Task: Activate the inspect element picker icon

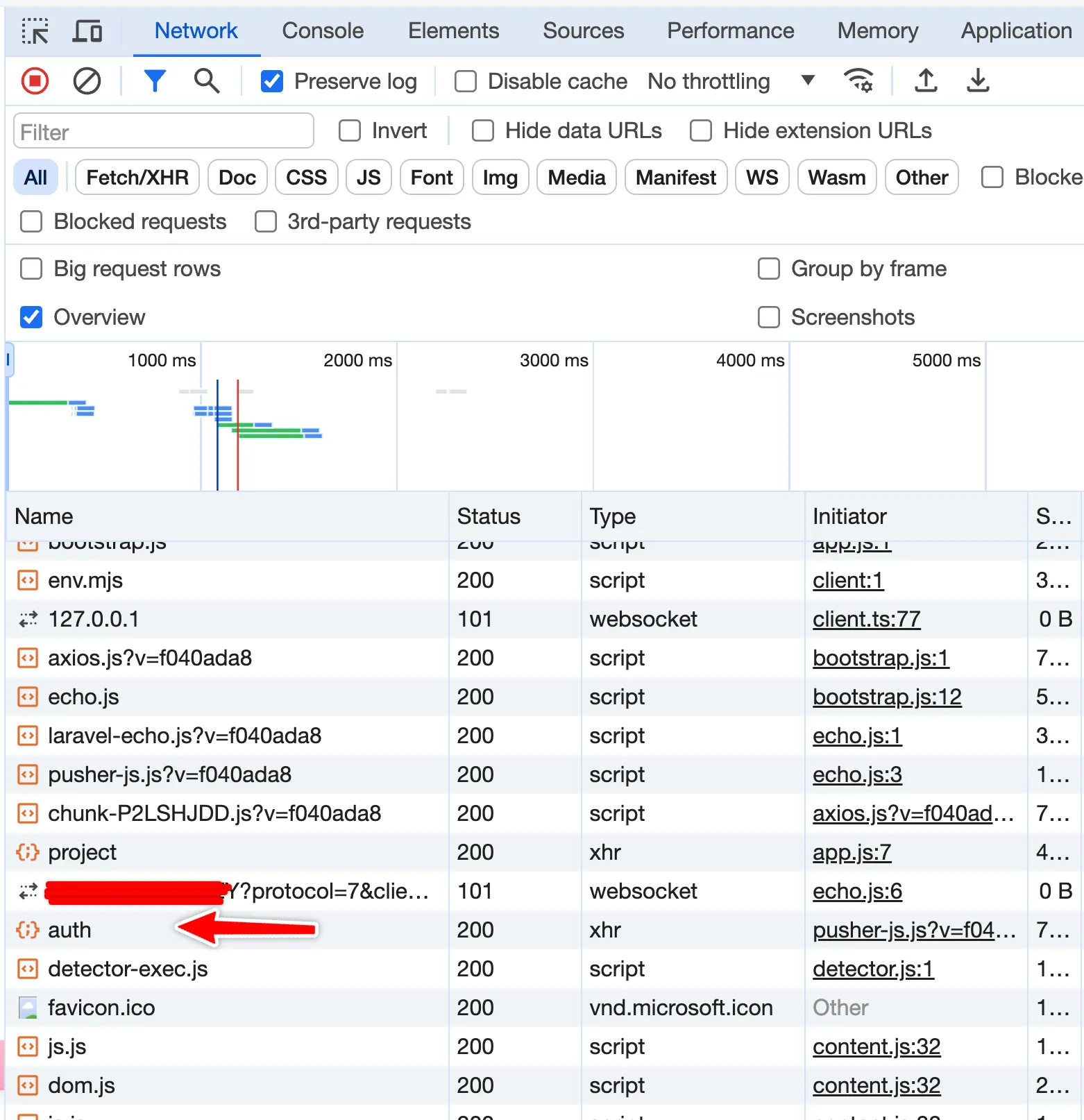Action: tap(35, 31)
